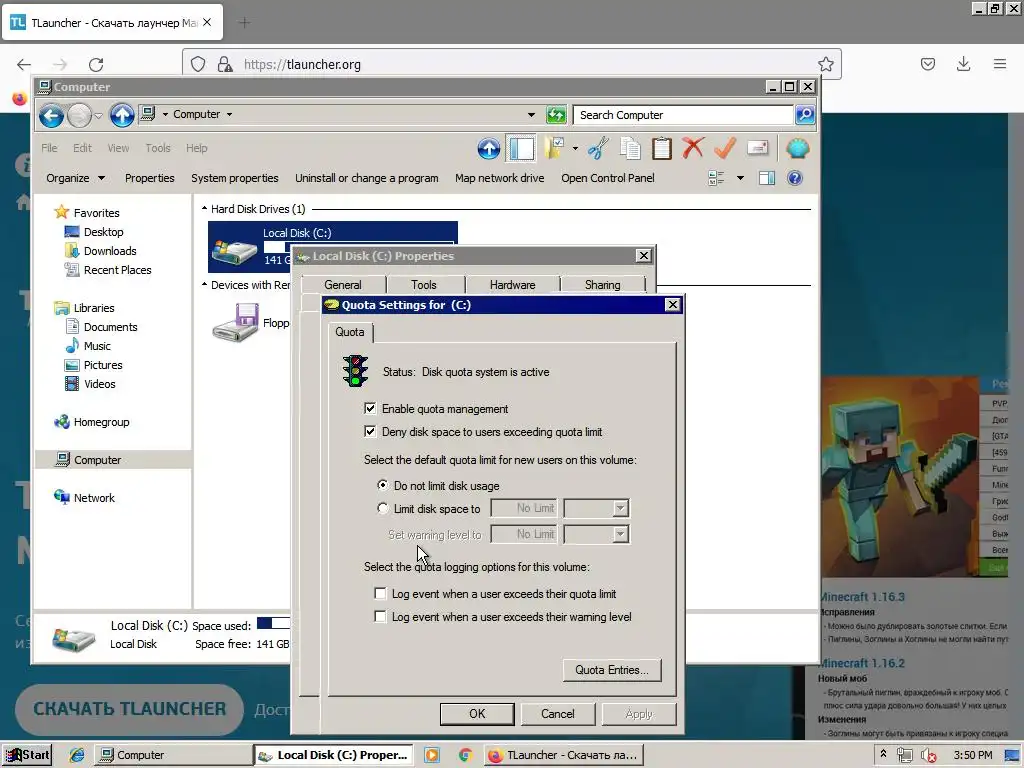
Task: Open the Organize dropdown menu
Action: (x=75, y=178)
